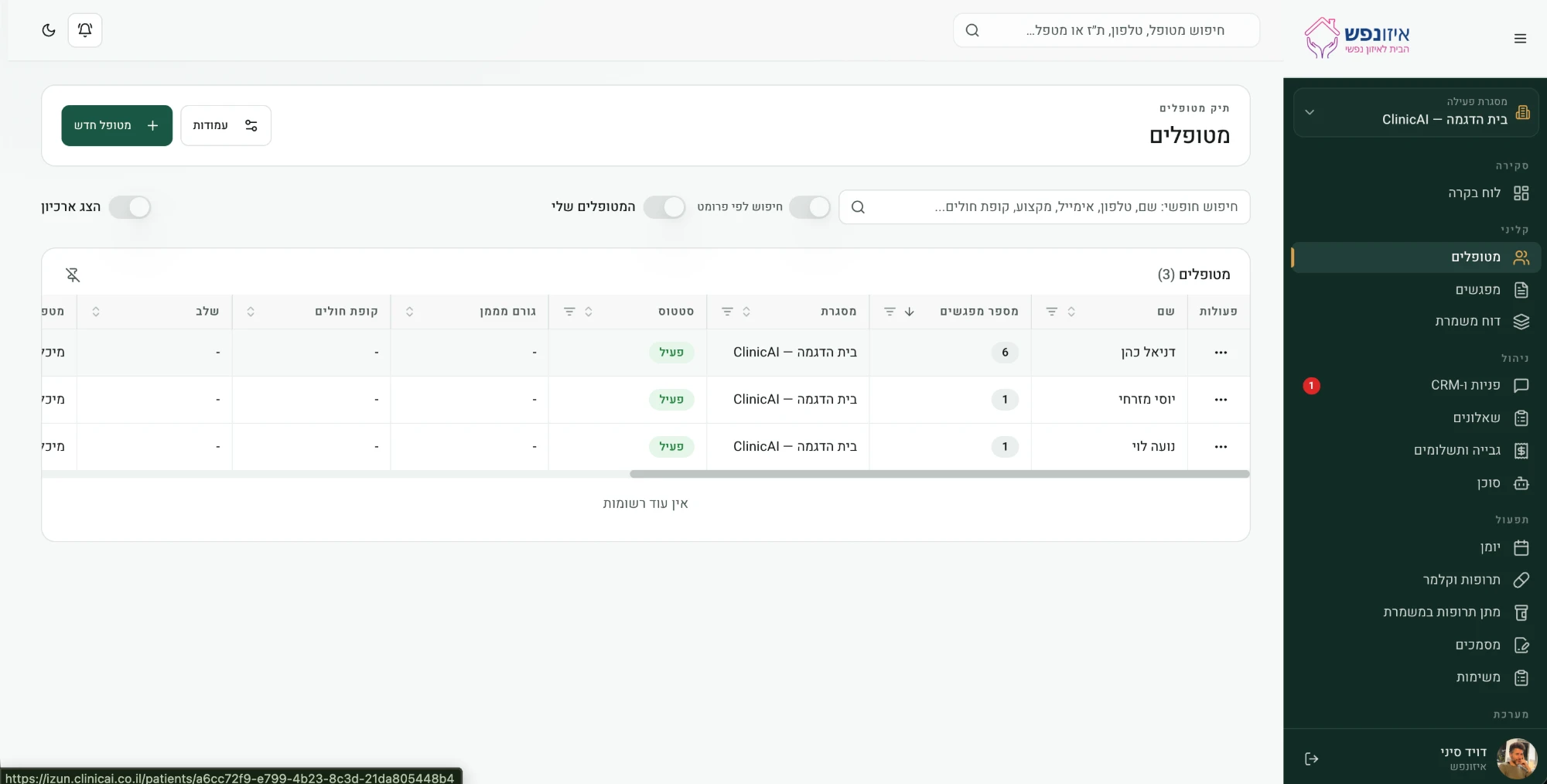Toggle הצג ארכיון switch
Viewport: 1547px width, 784px height.
130,207
